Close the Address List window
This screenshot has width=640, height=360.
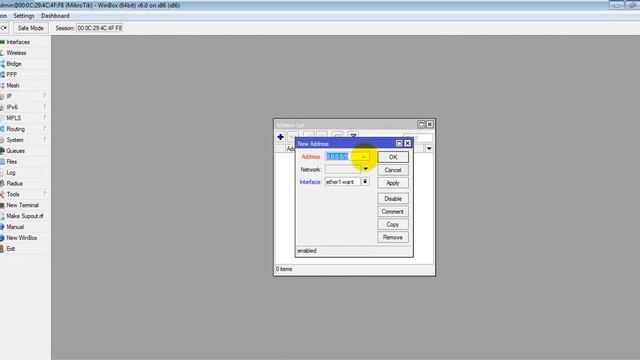point(429,124)
